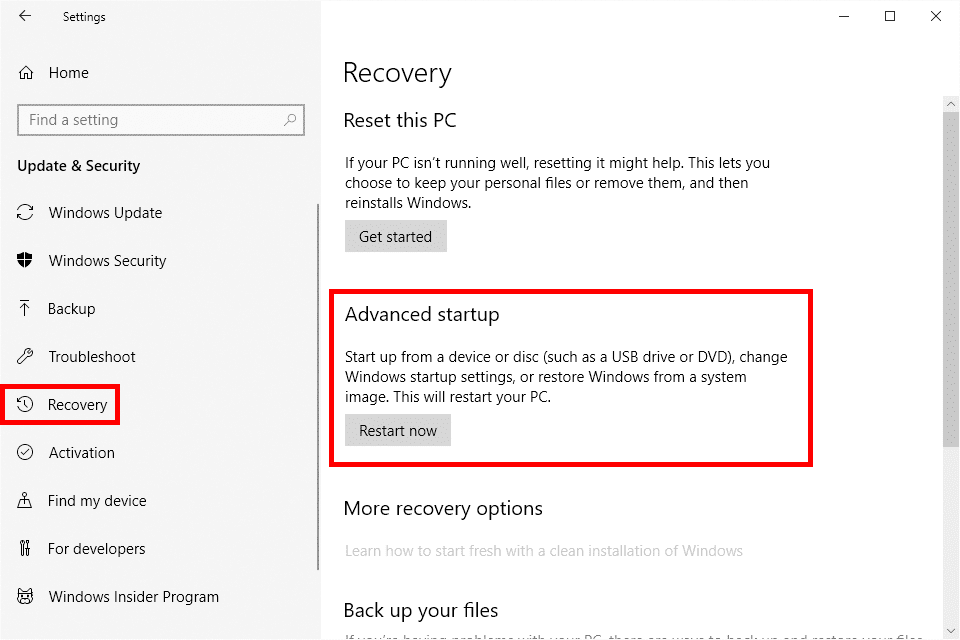Click the Backup upload arrow icon

pos(24,308)
